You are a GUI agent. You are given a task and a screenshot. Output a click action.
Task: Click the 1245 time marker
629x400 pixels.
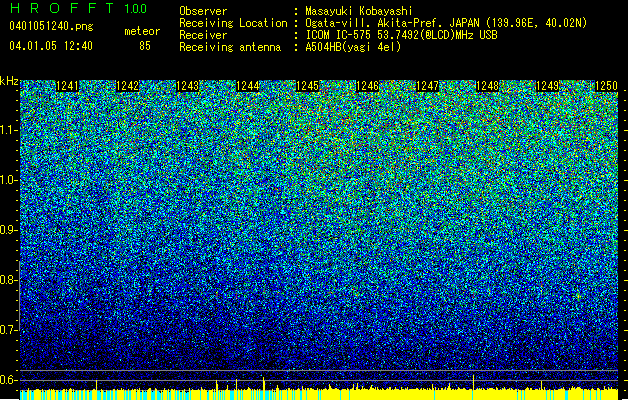tap(308, 86)
